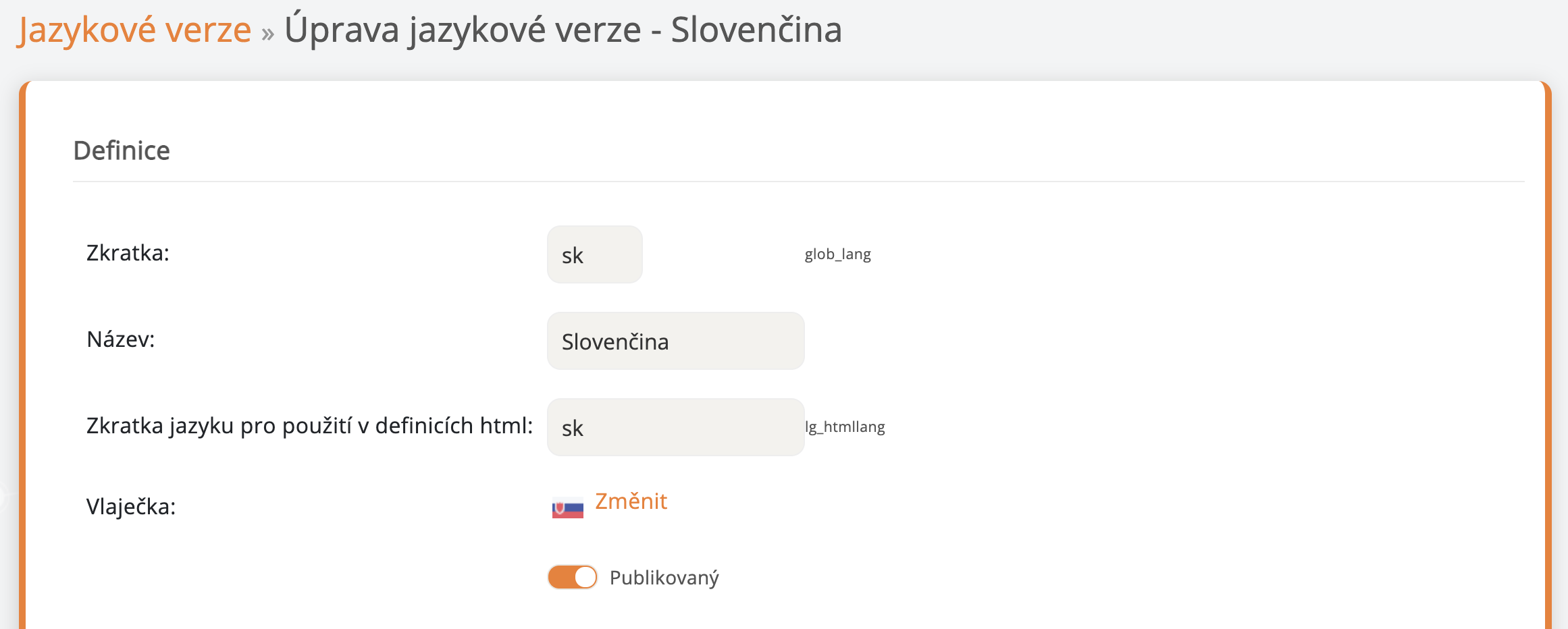Screen dimensions: 1568x629
Task: Click the lg_htmllang helper text
Action: coord(845,427)
